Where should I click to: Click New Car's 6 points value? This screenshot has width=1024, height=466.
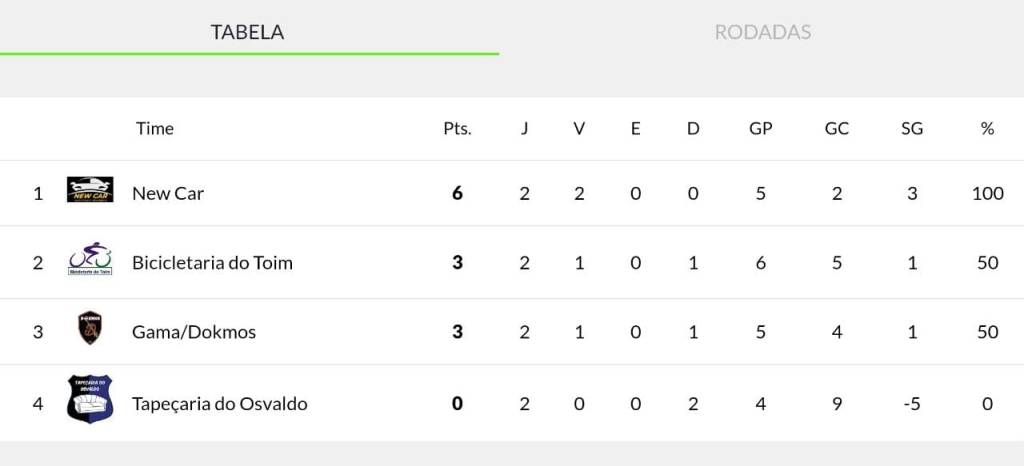coord(457,194)
